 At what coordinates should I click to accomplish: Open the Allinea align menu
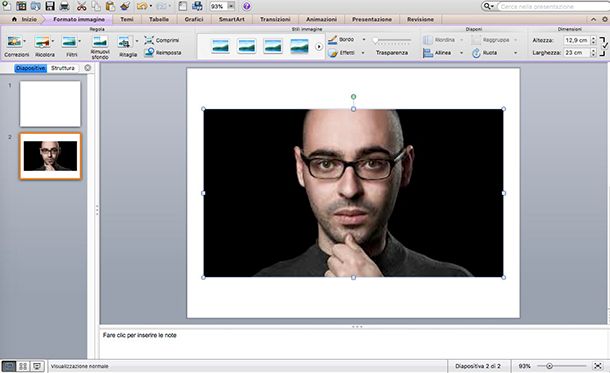coord(443,53)
